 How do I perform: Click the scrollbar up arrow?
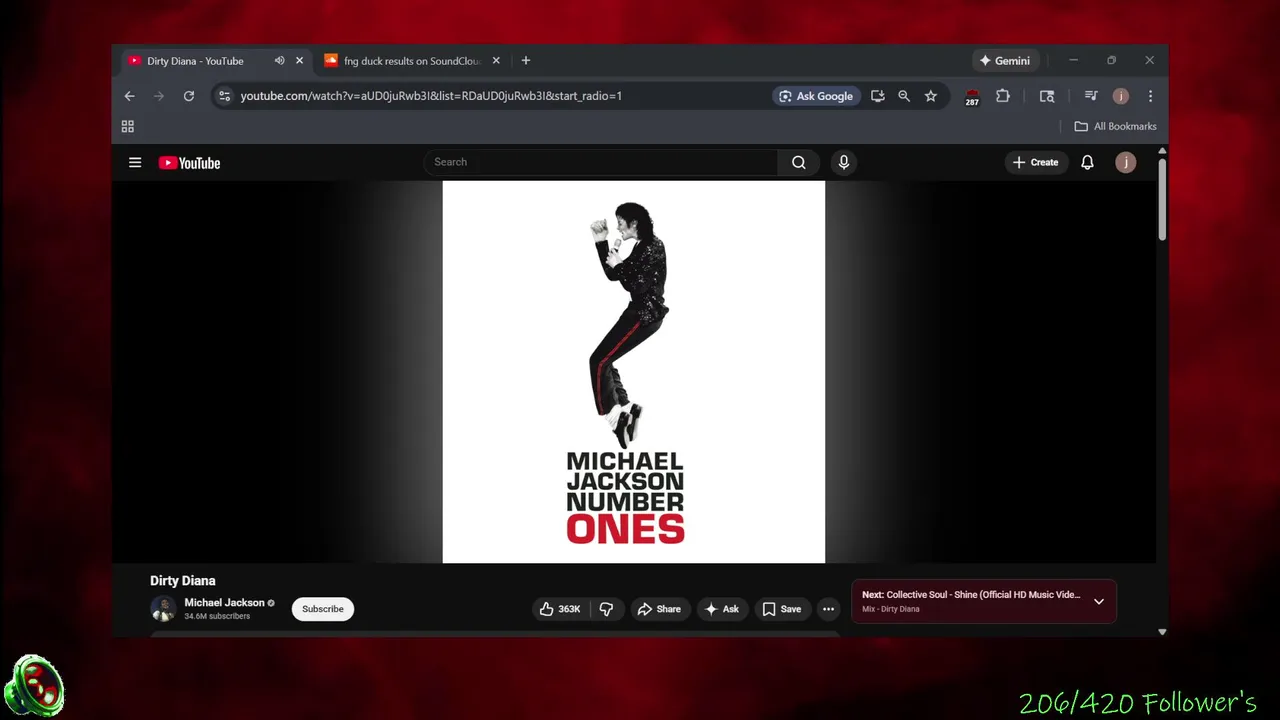click(1162, 151)
